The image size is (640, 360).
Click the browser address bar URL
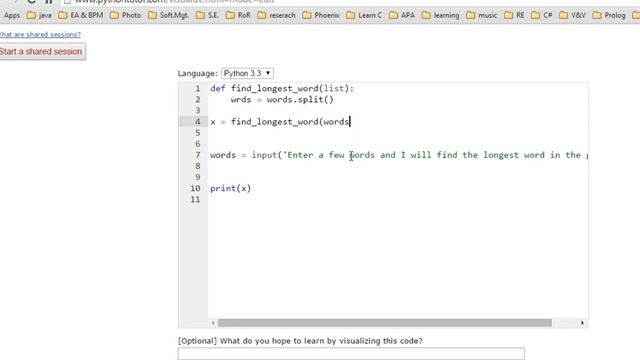click(175, 2)
